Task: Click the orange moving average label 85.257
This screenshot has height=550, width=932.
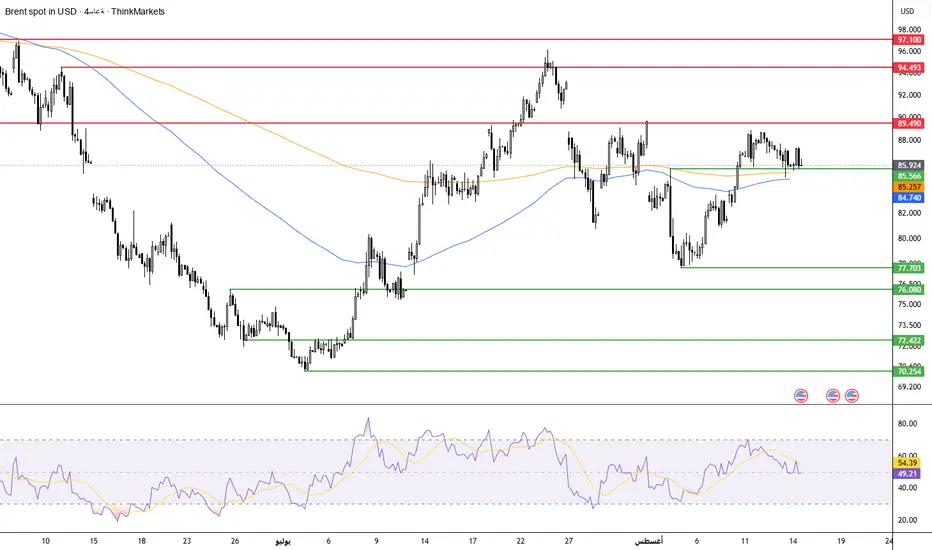Action: pyautogui.click(x=909, y=187)
